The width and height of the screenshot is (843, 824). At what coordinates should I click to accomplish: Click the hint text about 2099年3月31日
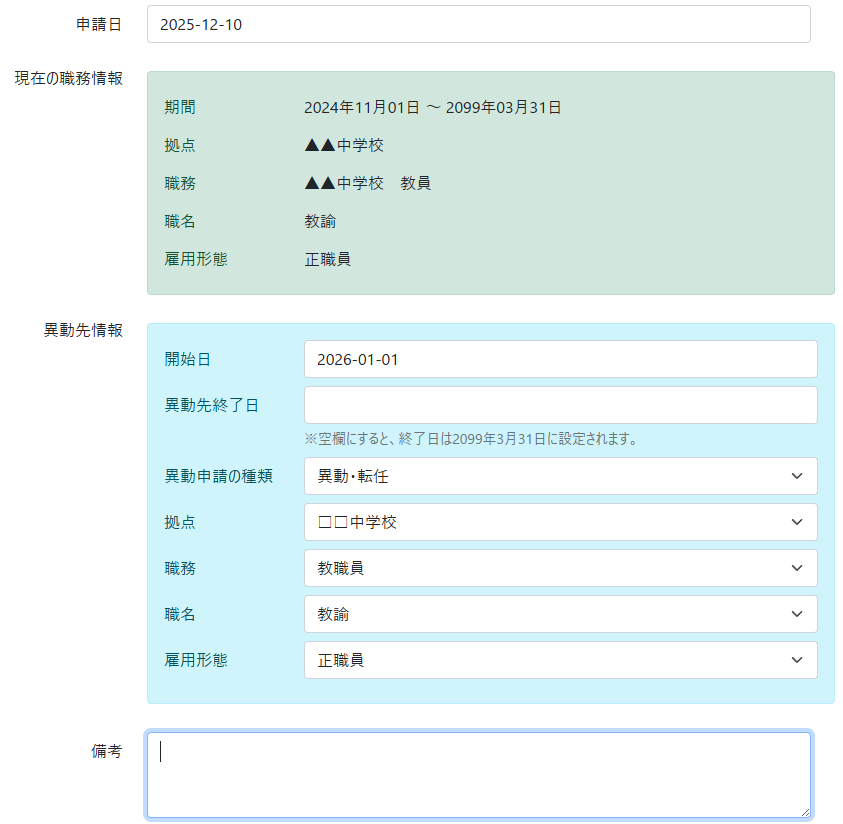point(471,438)
